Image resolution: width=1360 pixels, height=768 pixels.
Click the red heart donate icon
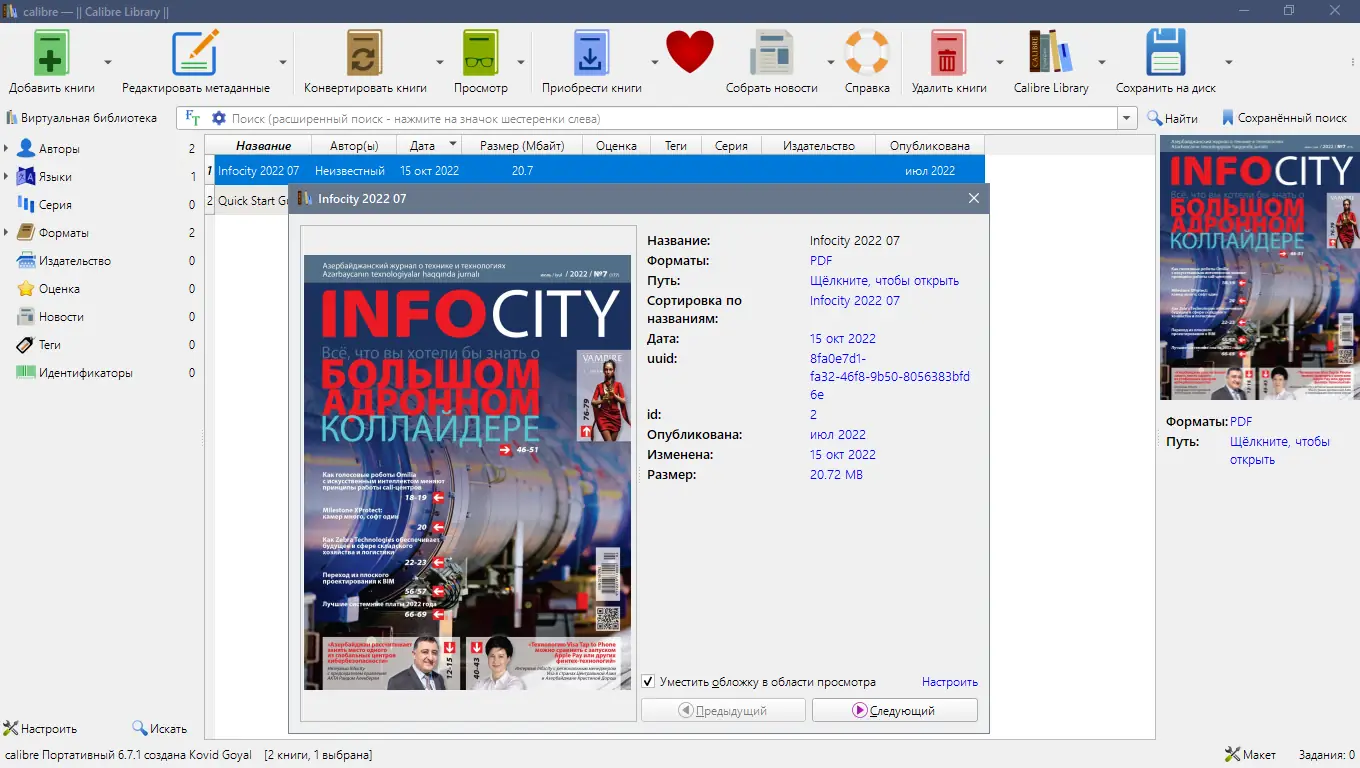[690, 52]
